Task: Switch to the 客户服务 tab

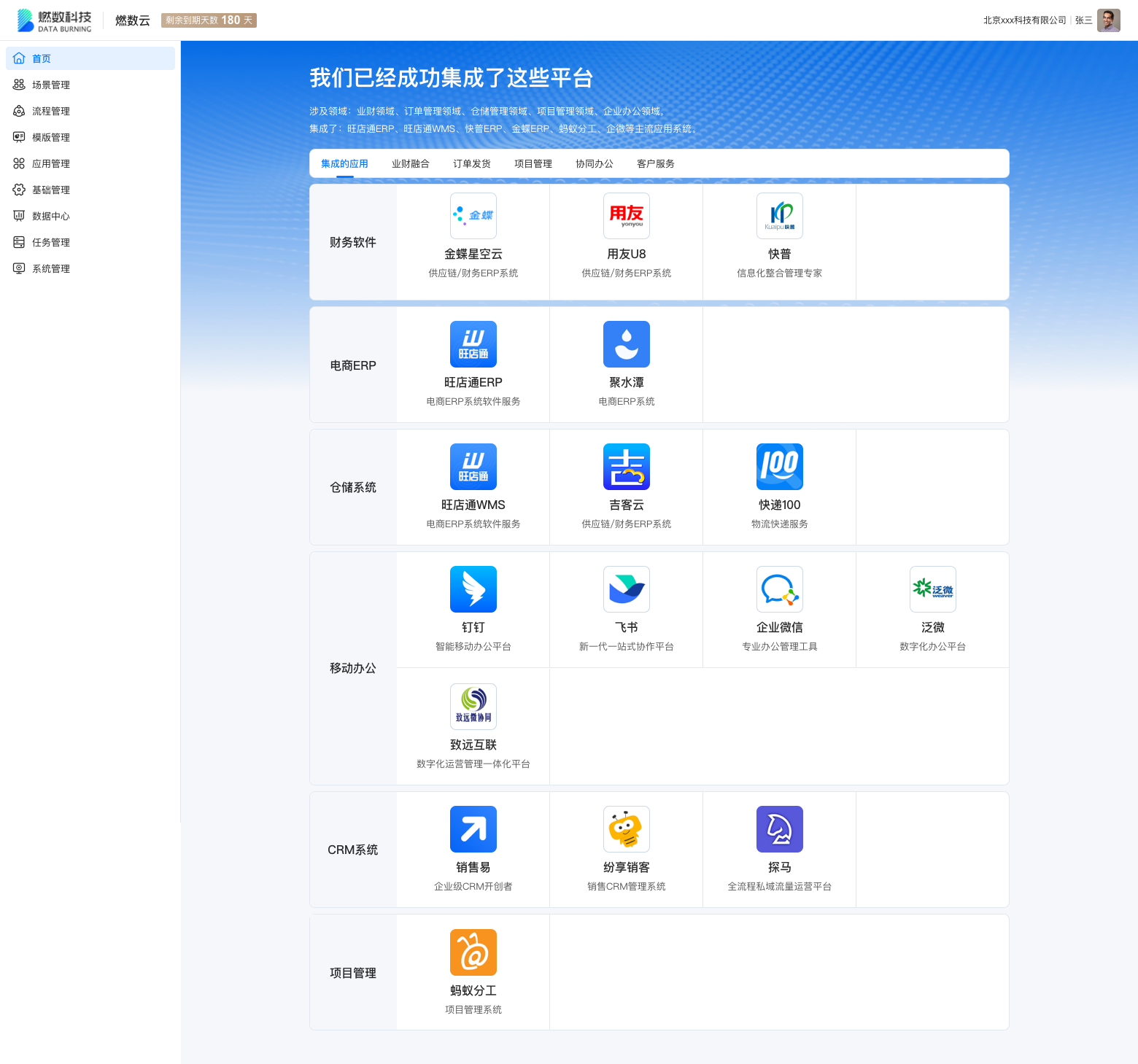Action: tap(656, 164)
